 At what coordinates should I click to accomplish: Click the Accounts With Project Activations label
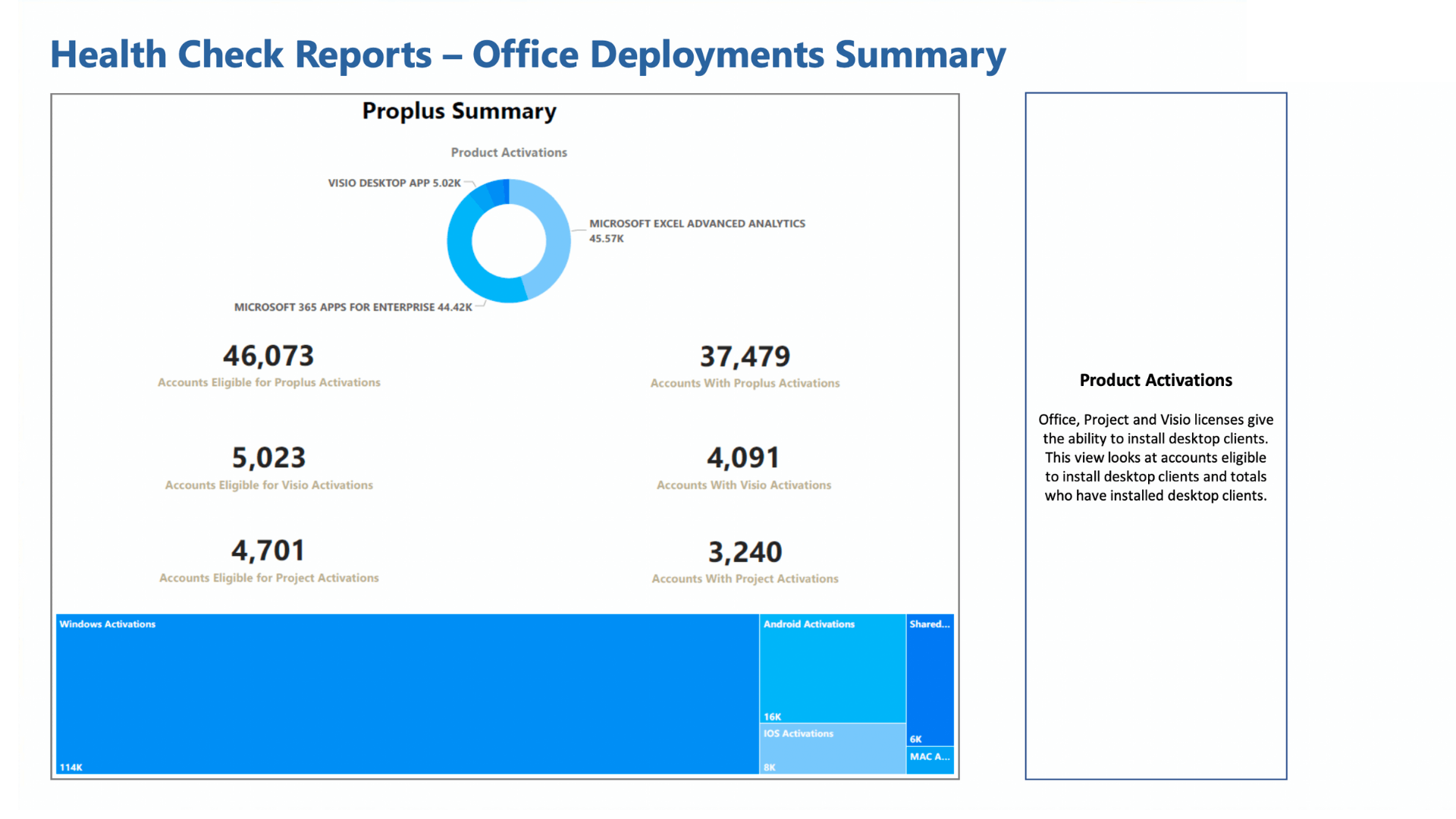pyautogui.click(x=745, y=579)
